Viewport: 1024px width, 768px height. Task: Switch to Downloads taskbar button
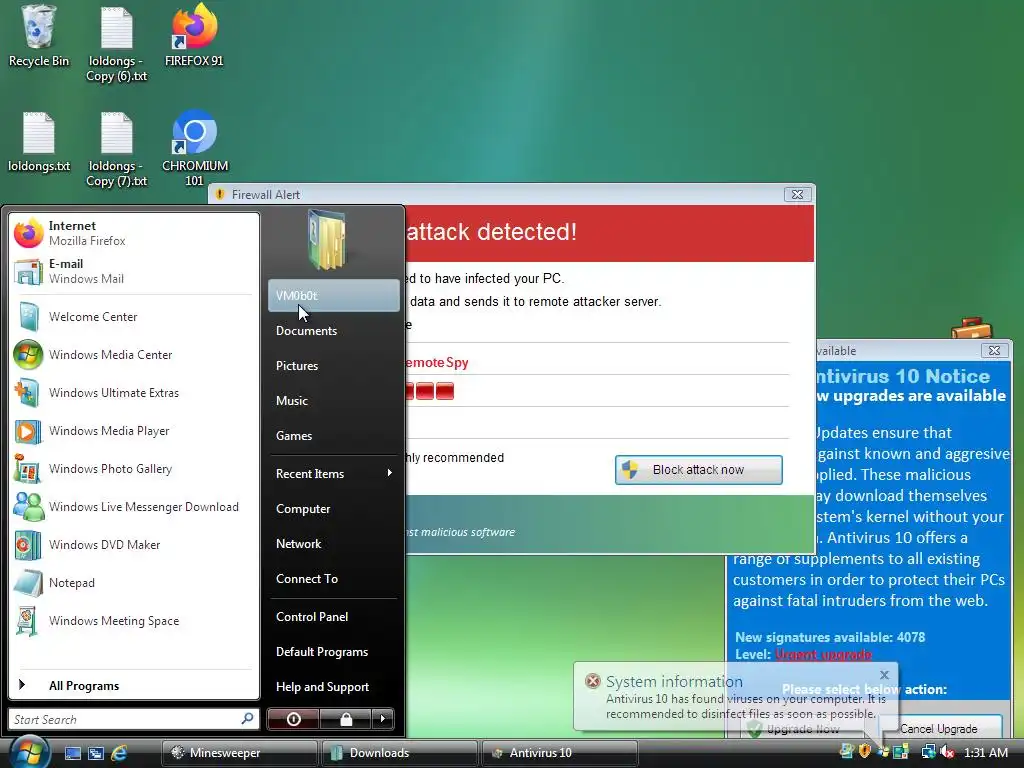(x=399, y=753)
